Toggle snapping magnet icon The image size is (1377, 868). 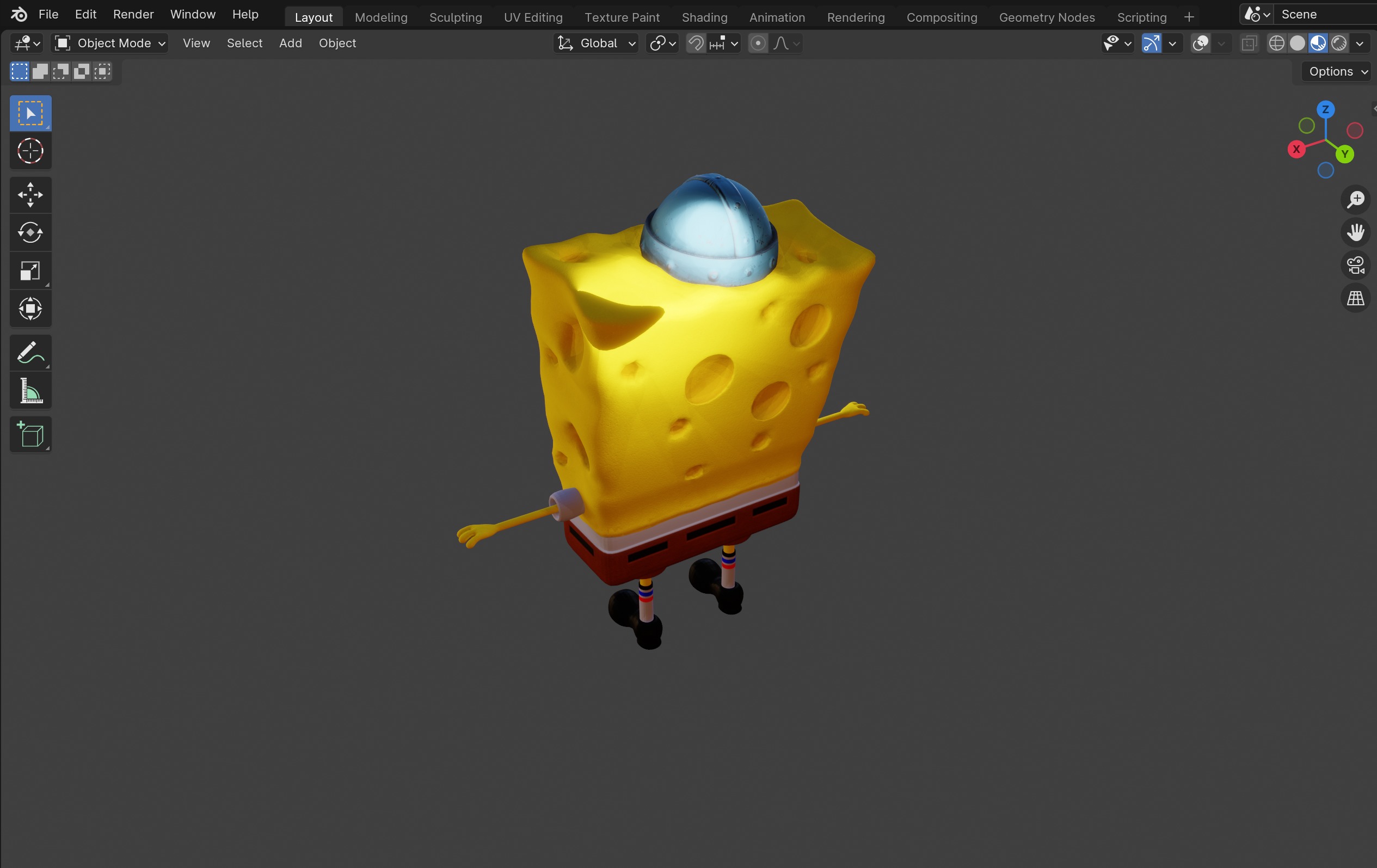coord(696,44)
